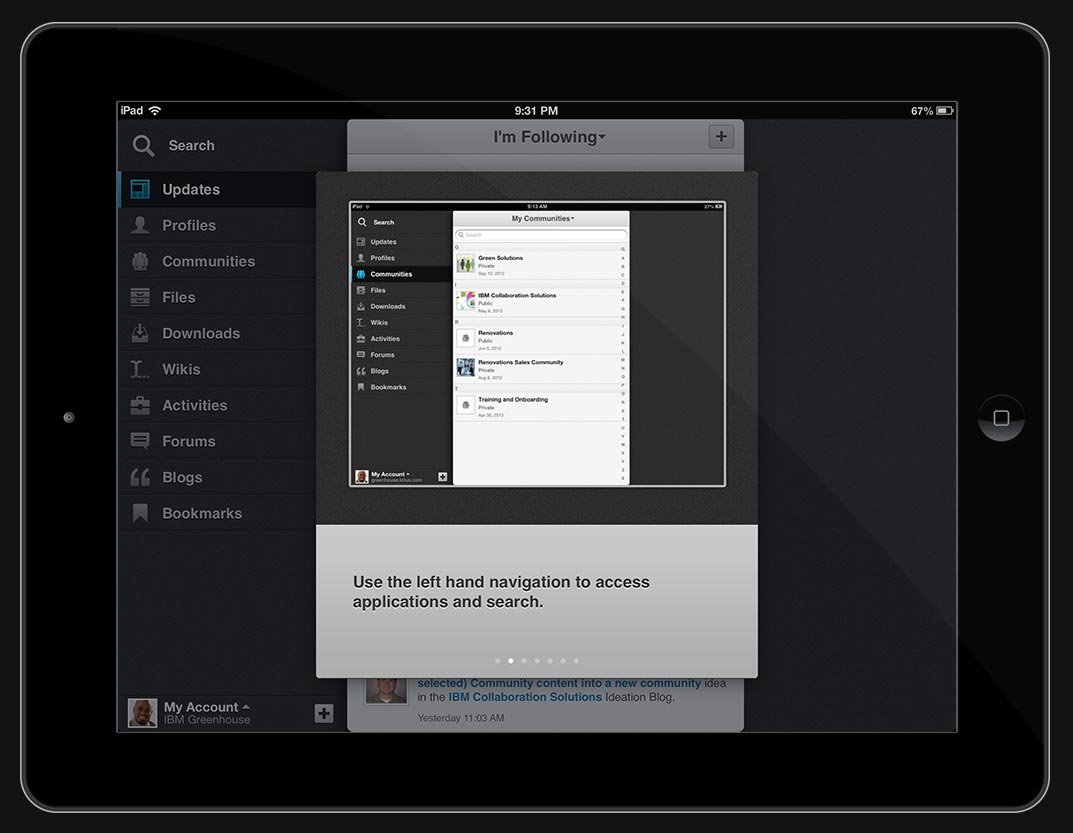Image resolution: width=1073 pixels, height=833 pixels.
Task: Select the Updates sidebar icon
Action: [x=140, y=189]
